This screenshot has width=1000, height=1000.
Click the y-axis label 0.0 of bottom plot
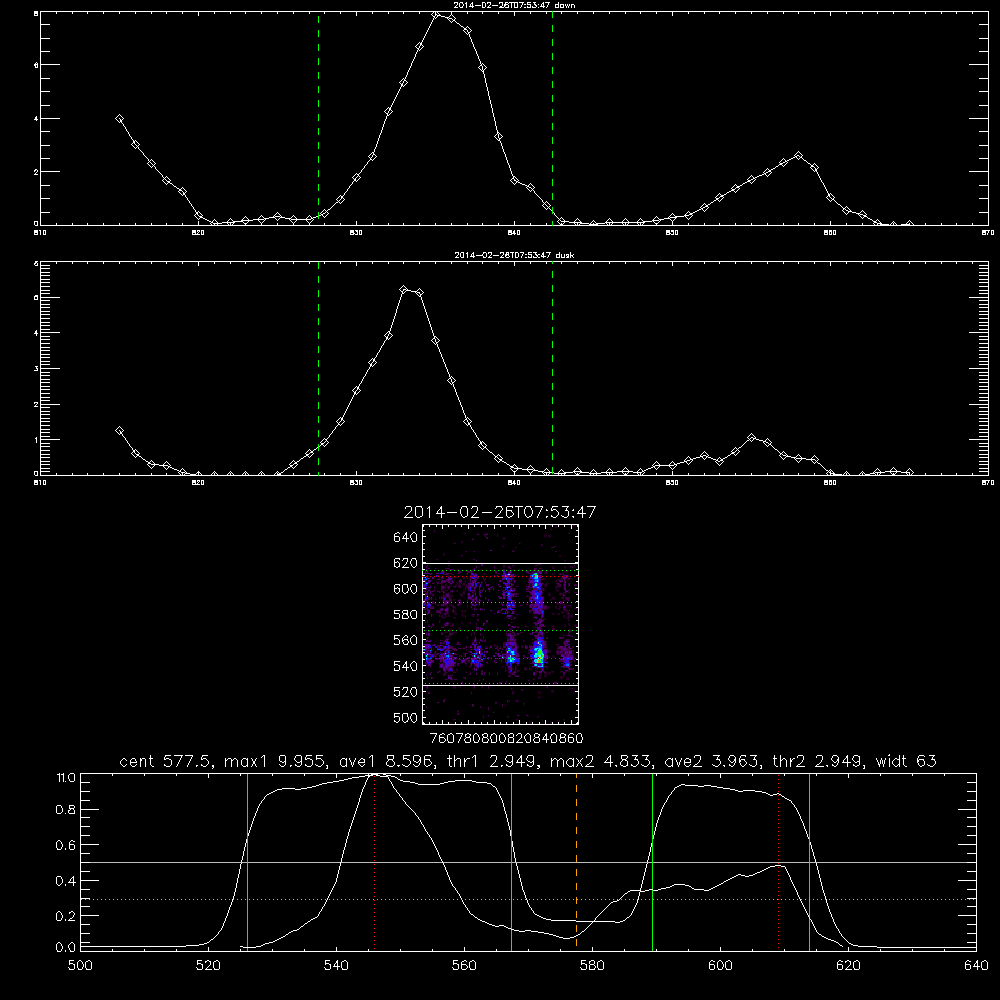(66, 948)
